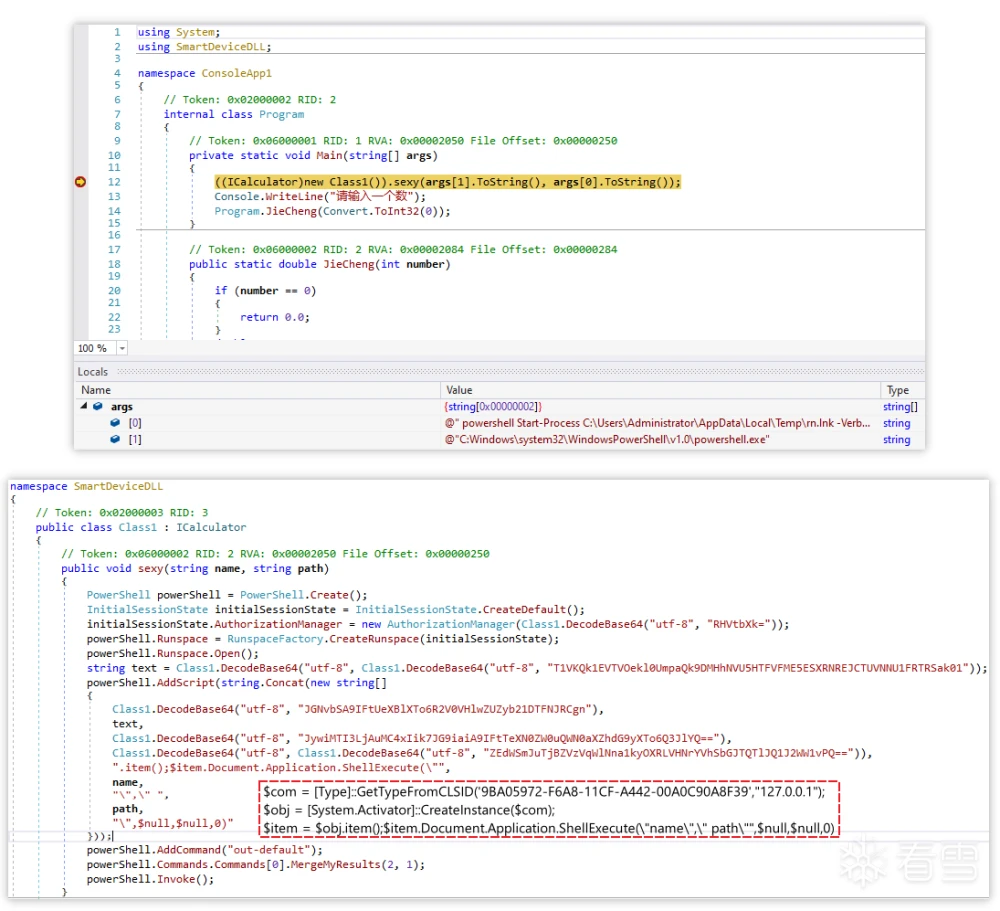The width and height of the screenshot is (1000, 911).
Task: Click the 'if (number == 0)' line
Action: [x=265, y=290]
